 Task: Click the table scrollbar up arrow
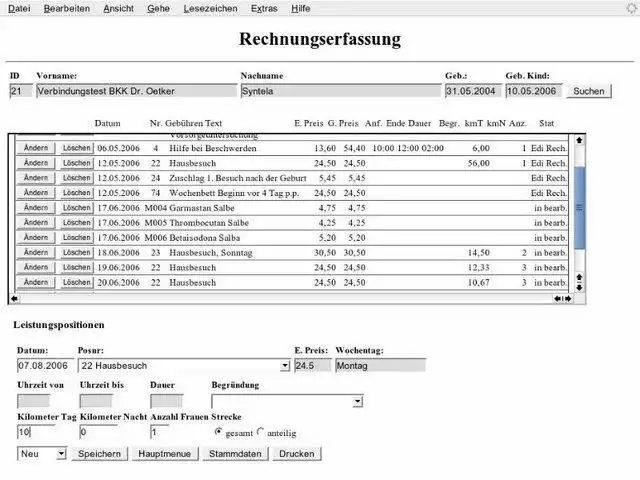[579, 140]
